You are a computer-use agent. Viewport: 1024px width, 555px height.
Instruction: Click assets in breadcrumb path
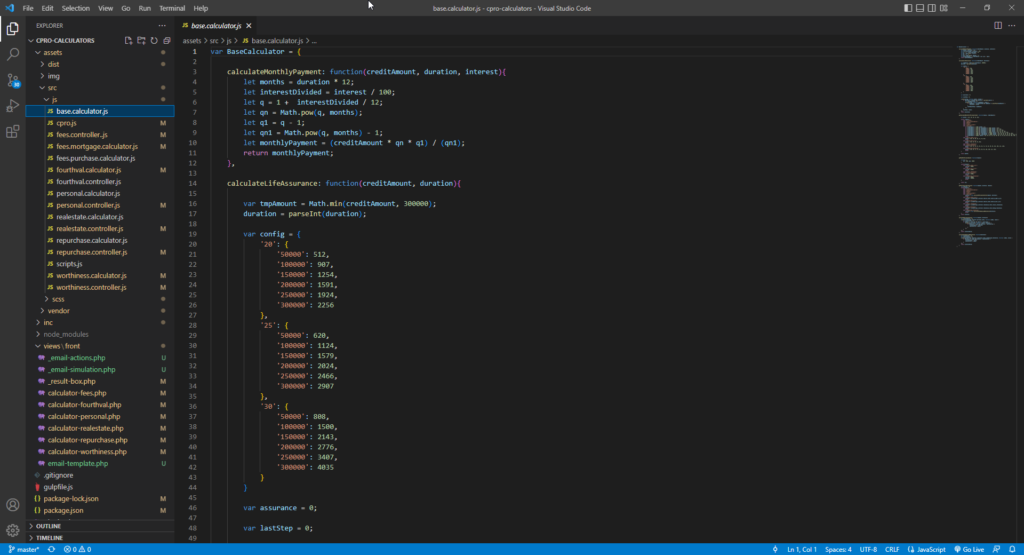(x=191, y=40)
